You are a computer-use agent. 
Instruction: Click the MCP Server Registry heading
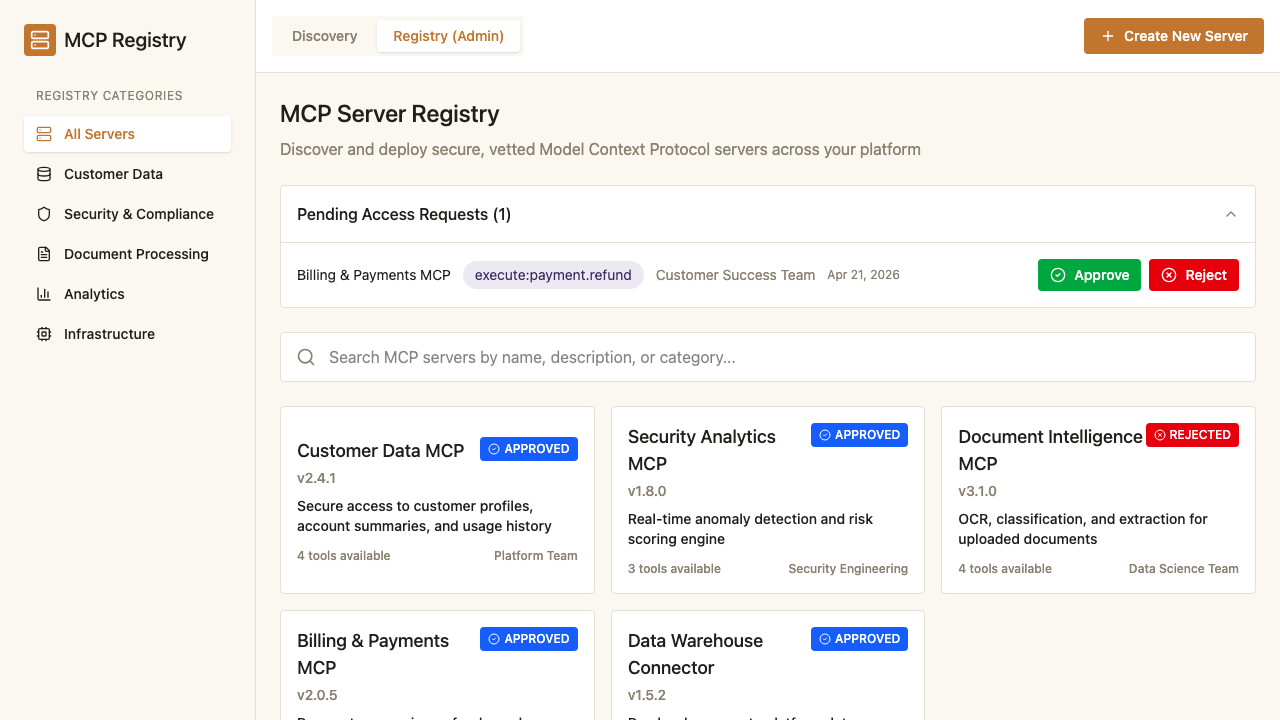point(390,114)
